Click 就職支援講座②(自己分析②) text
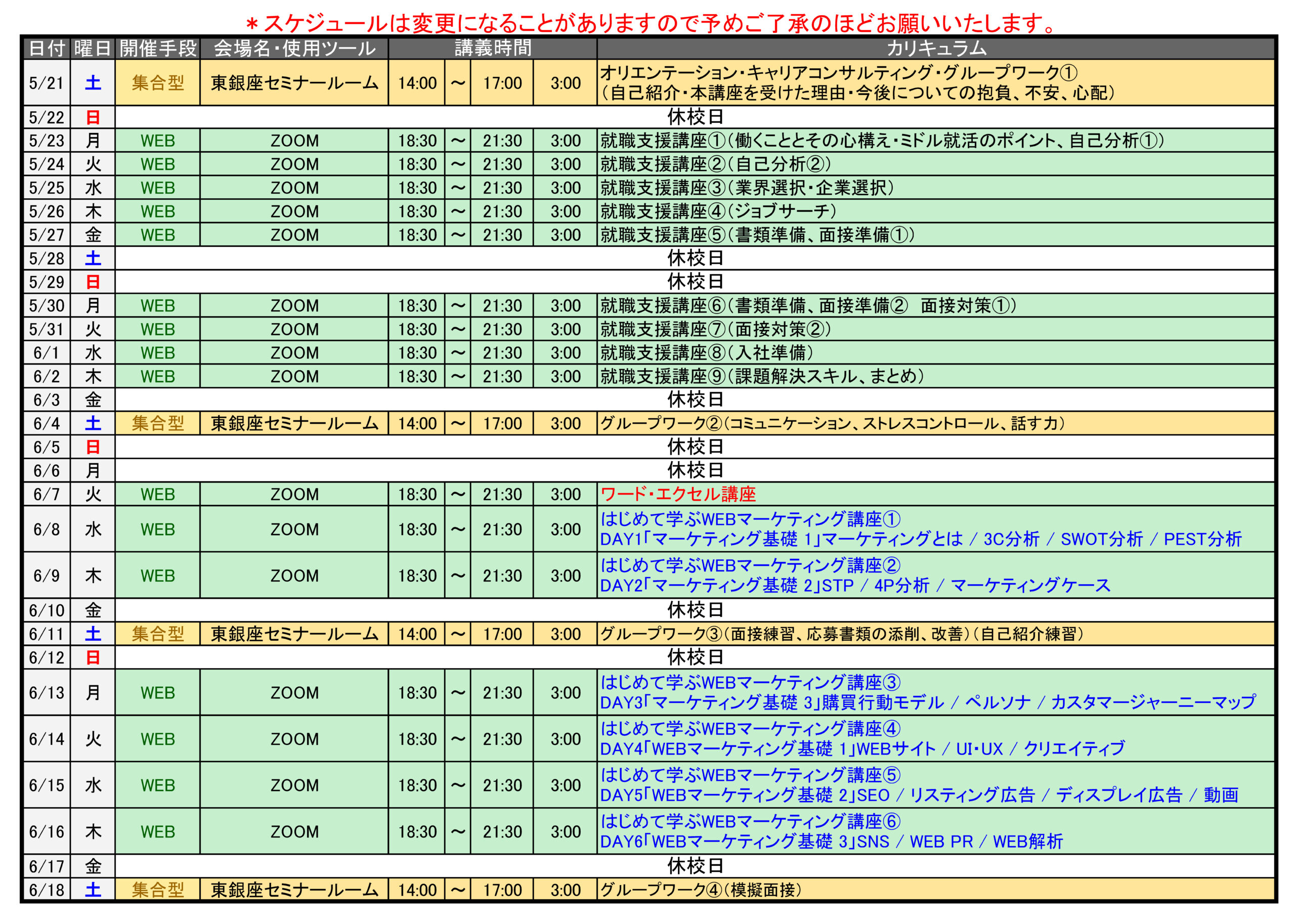 (716, 164)
